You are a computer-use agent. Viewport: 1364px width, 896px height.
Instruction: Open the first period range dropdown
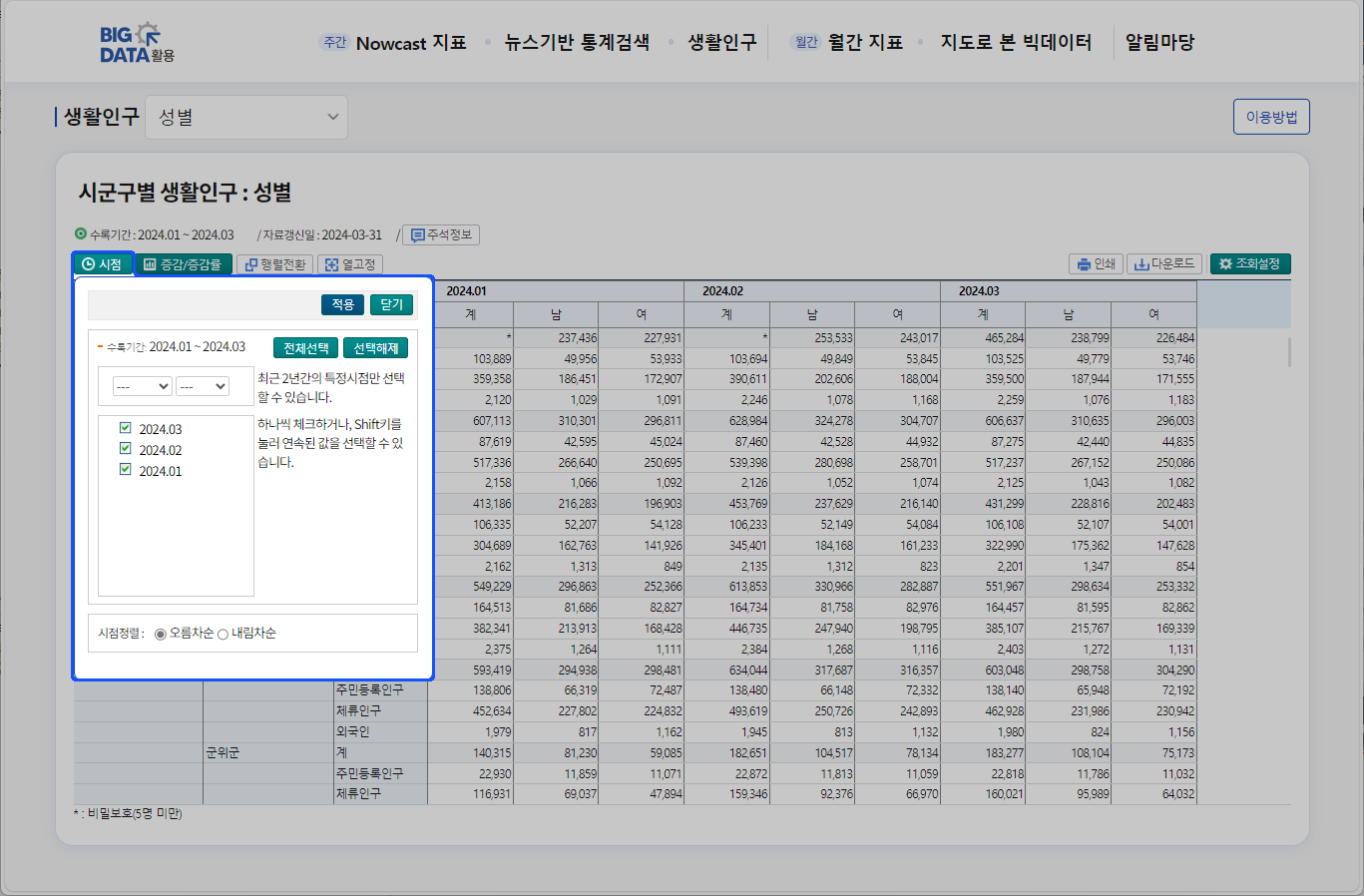pos(142,386)
